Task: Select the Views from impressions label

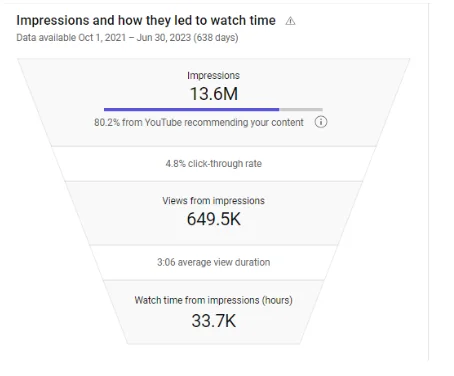Action: 213,201
